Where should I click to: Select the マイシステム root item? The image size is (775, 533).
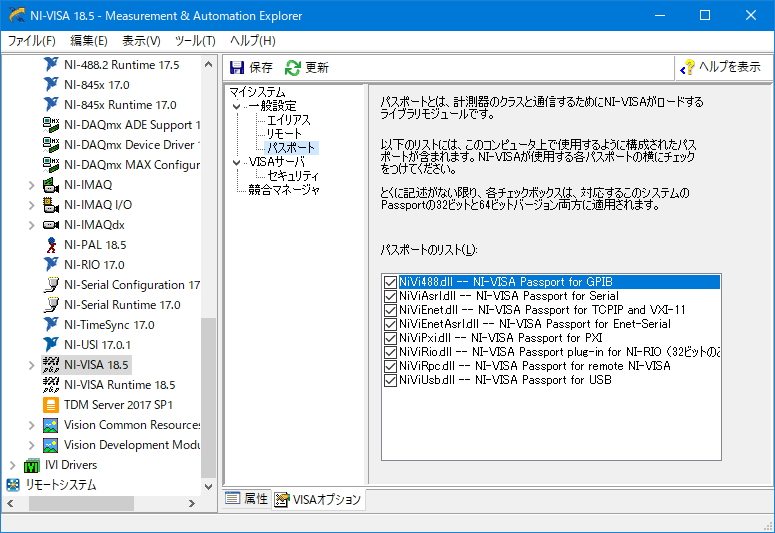click(x=258, y=92)
